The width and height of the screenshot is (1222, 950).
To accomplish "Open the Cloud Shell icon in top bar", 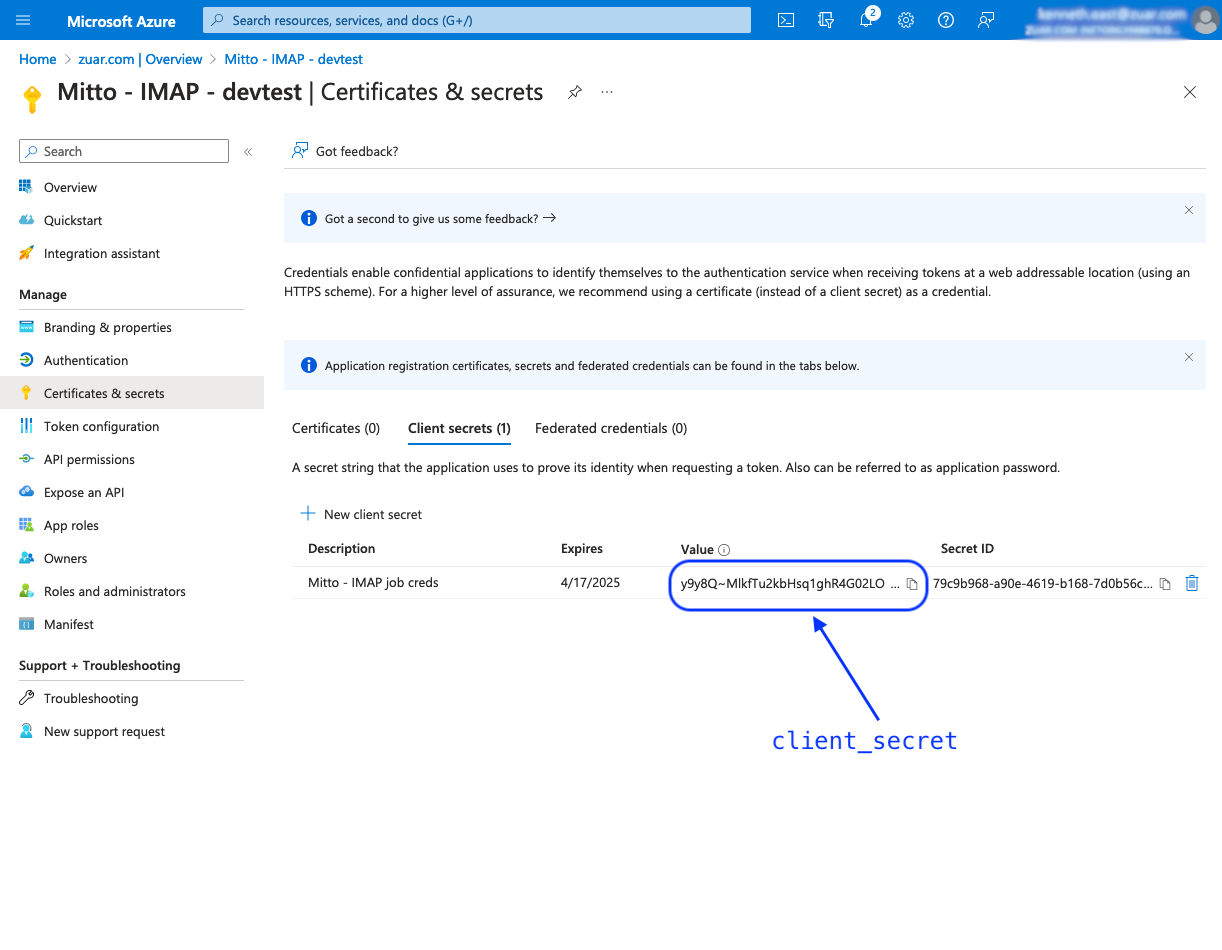I will click(787, 20).
